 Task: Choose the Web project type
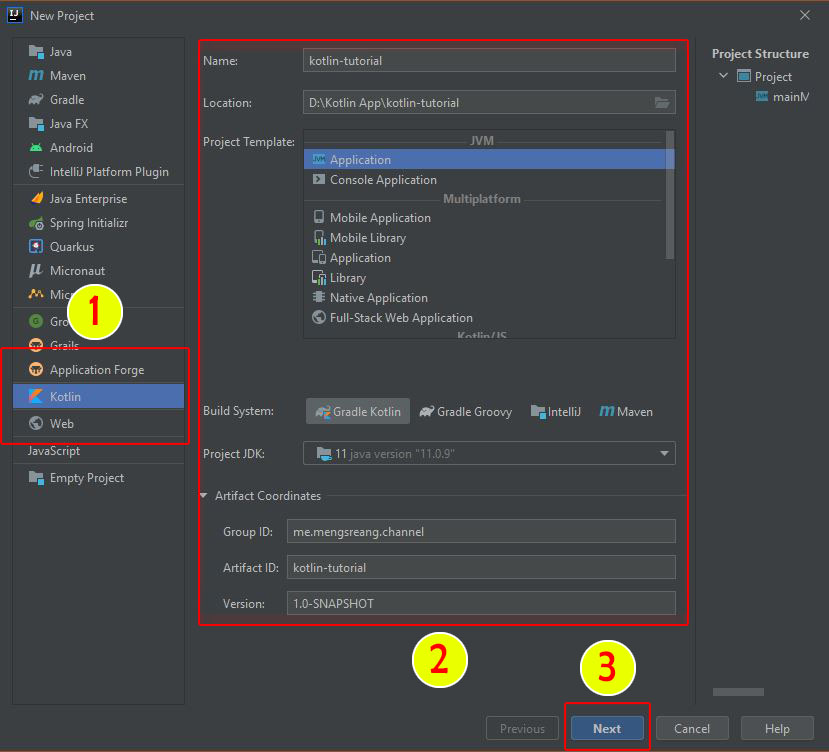pyautogui.click(x=98, y=424)
